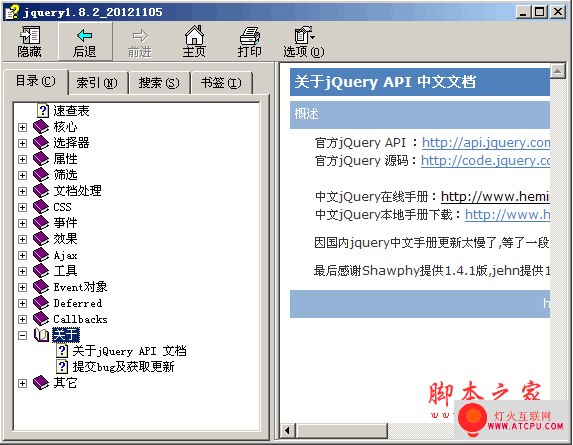Select 提交bug及获取更新 topic
This screenshot has height=445, width=573.
click(x=124, y=367)
